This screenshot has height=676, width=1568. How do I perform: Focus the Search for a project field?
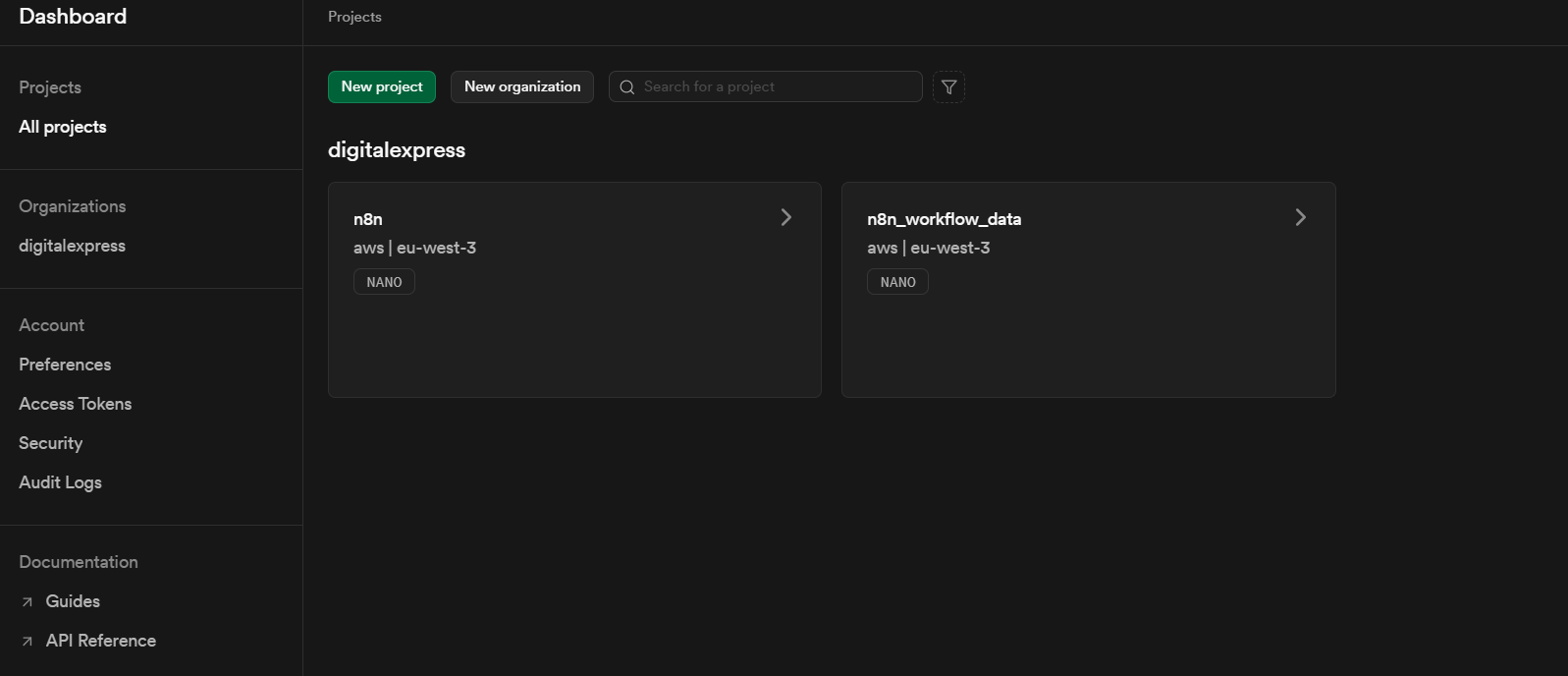click(766, 86)
